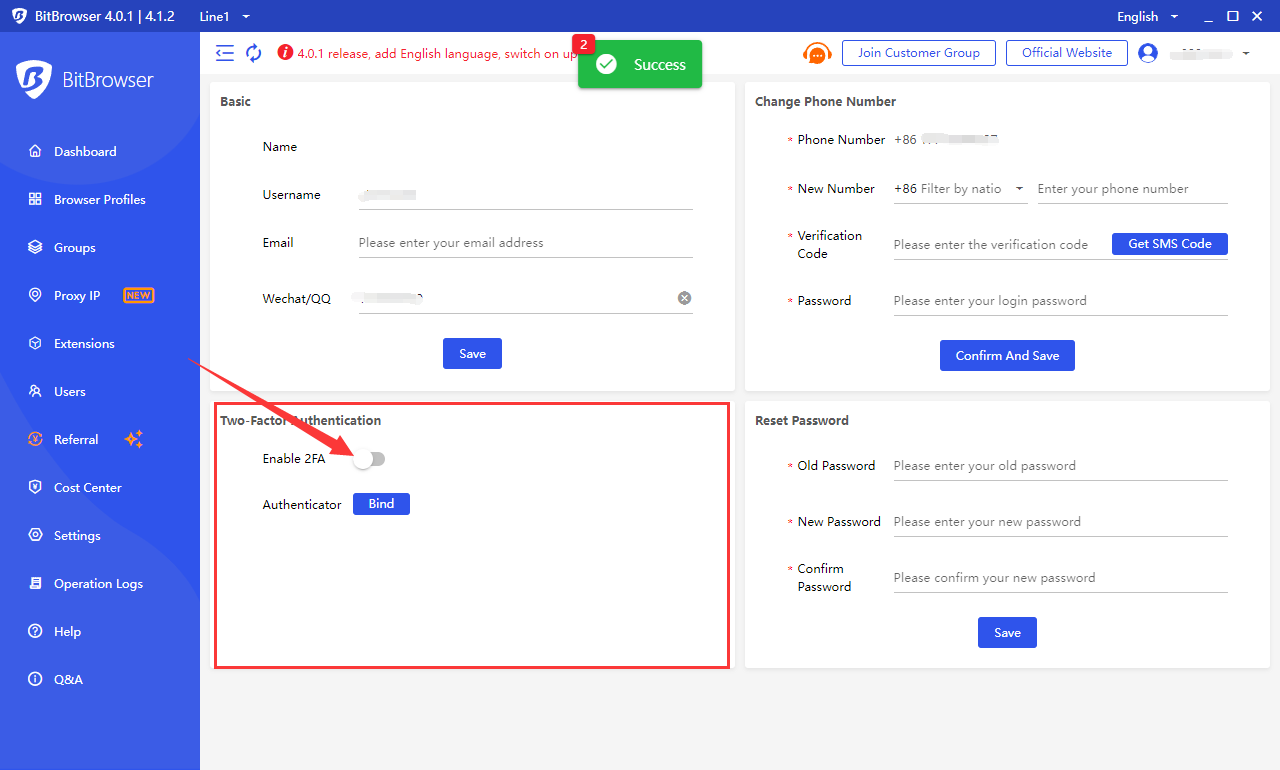The image size is (1280, 770).
Task: Click the red notification badge showing 2
Action: [x=583, y=44]
